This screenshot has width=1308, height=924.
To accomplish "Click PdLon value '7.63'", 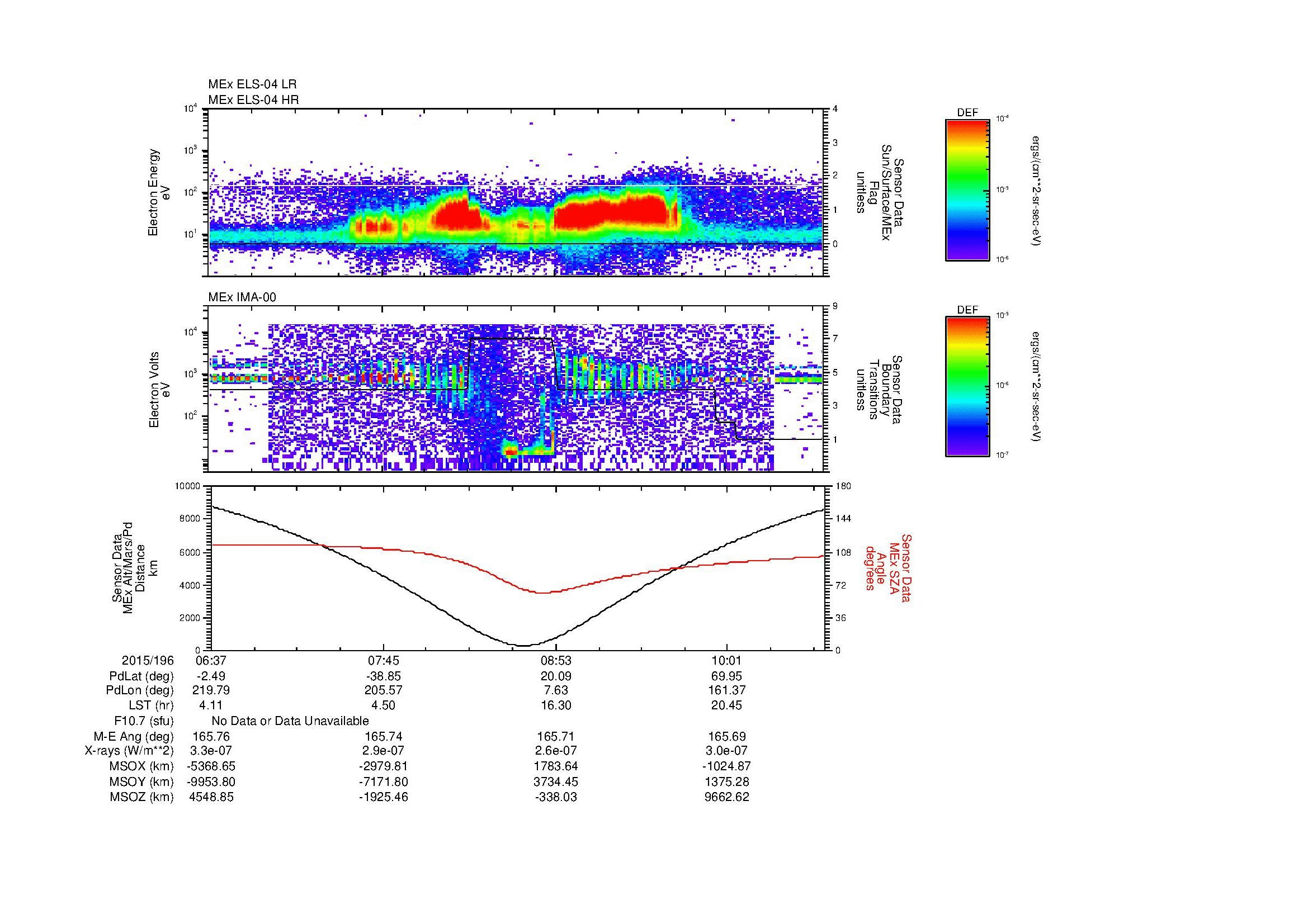I will pos(556,690).
